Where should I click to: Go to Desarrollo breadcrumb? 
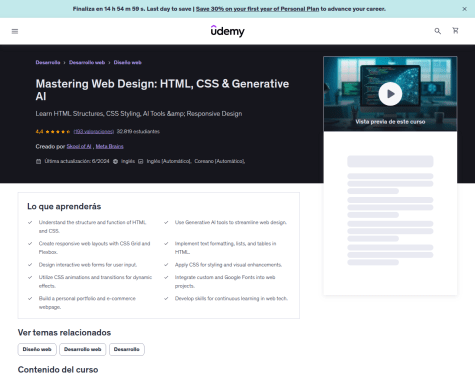[48, 62]
